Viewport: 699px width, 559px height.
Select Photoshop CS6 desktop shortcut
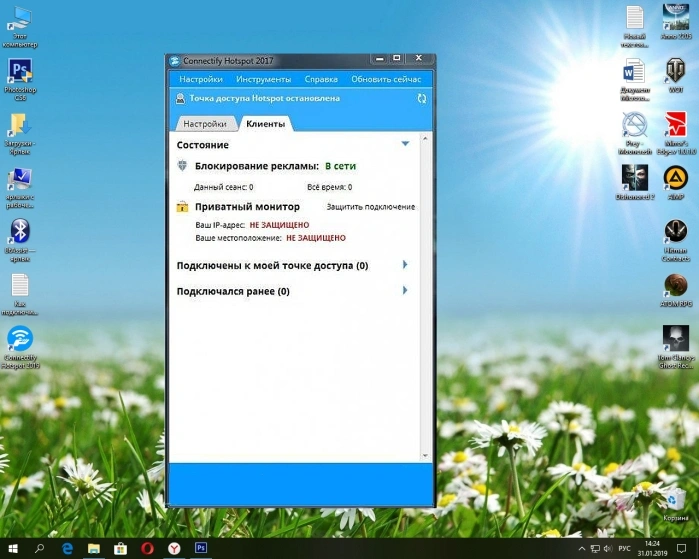pos(20,80)
